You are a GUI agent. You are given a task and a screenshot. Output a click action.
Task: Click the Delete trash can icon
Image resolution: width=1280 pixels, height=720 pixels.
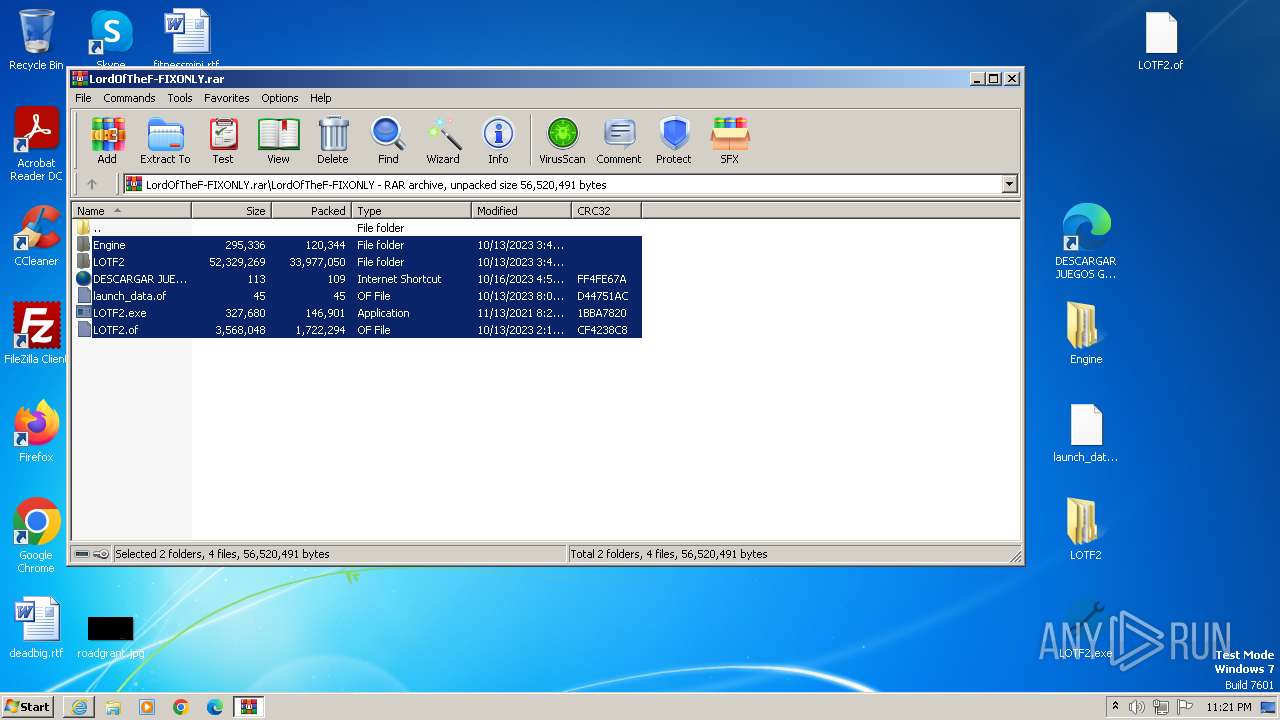click(333, 140)
